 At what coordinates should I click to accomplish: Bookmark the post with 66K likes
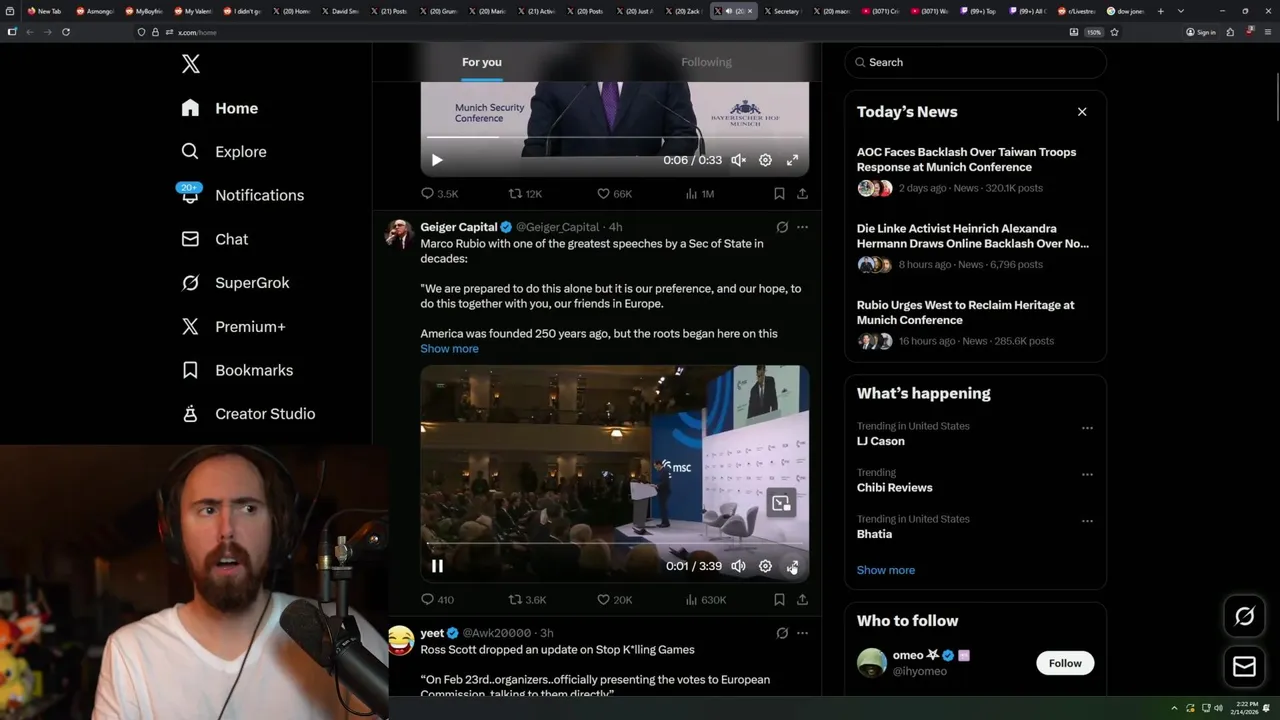click(x=779, y=194)
